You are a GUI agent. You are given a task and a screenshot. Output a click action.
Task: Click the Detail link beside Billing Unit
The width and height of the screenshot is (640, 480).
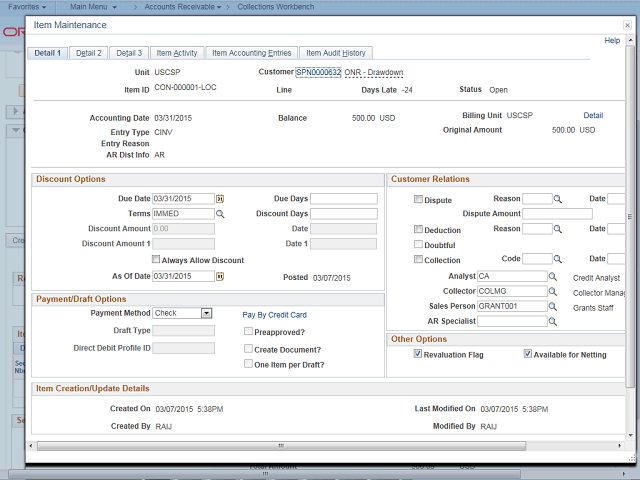coord(593,116)
